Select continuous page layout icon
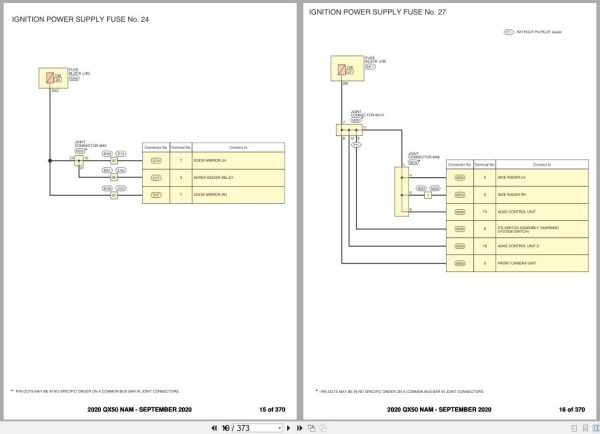The width and height of the screenshot is (600, 434). click(x=585, y=428)
